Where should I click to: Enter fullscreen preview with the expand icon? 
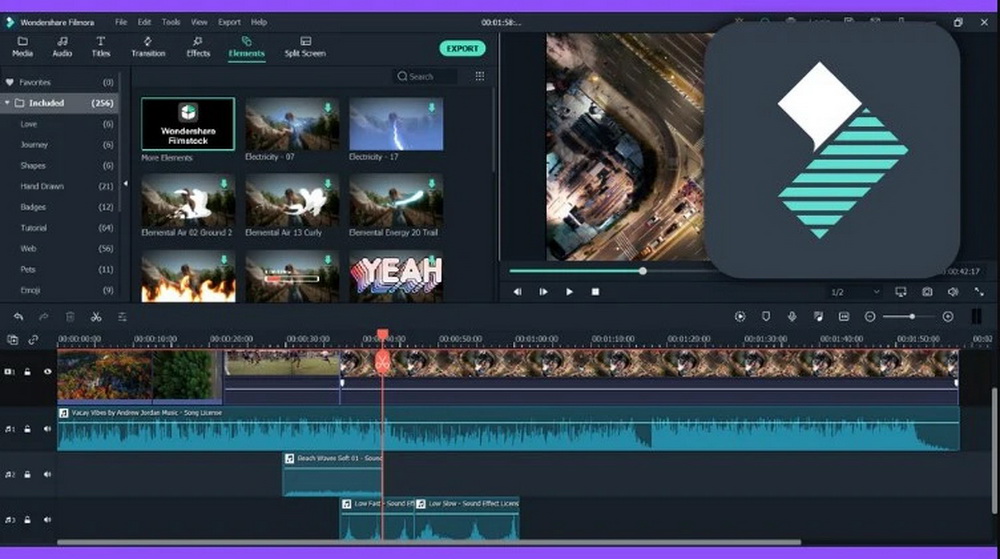979,292
